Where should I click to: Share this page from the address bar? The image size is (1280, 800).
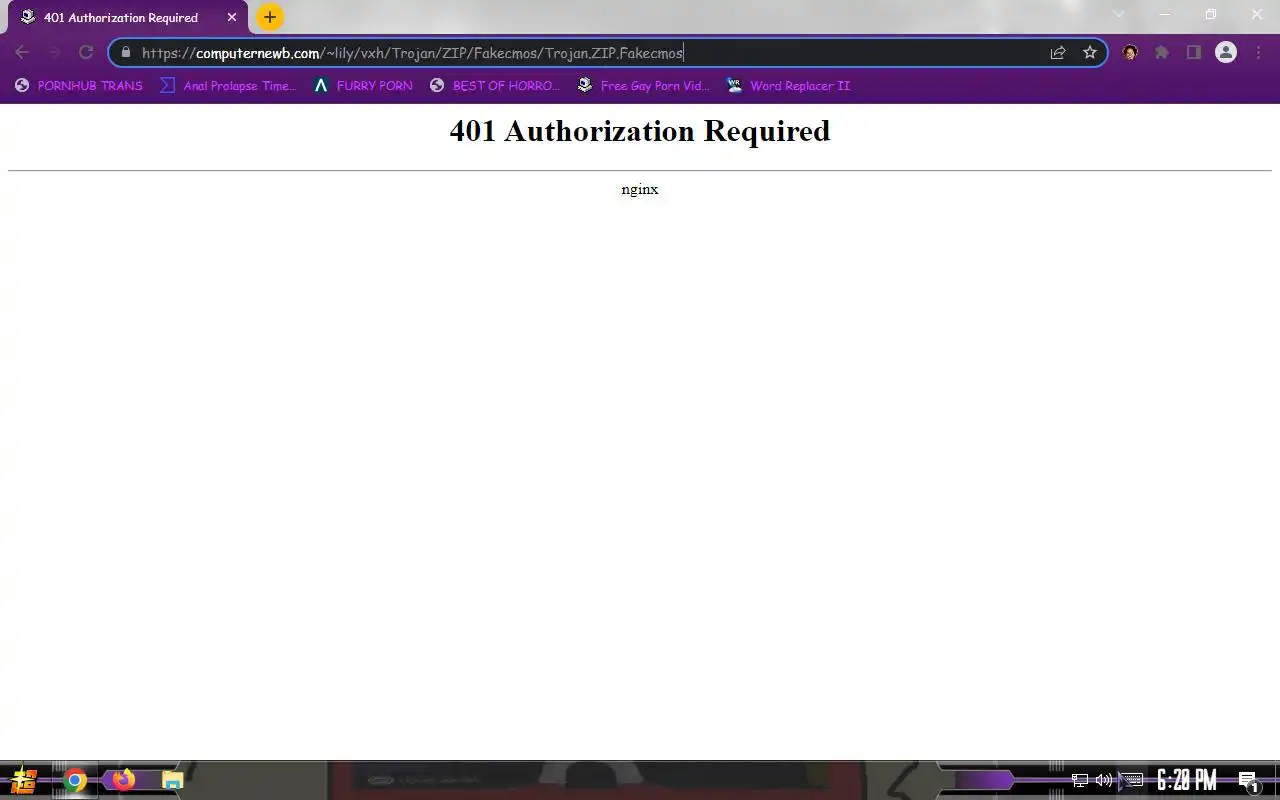click(x=1058, y=52)
